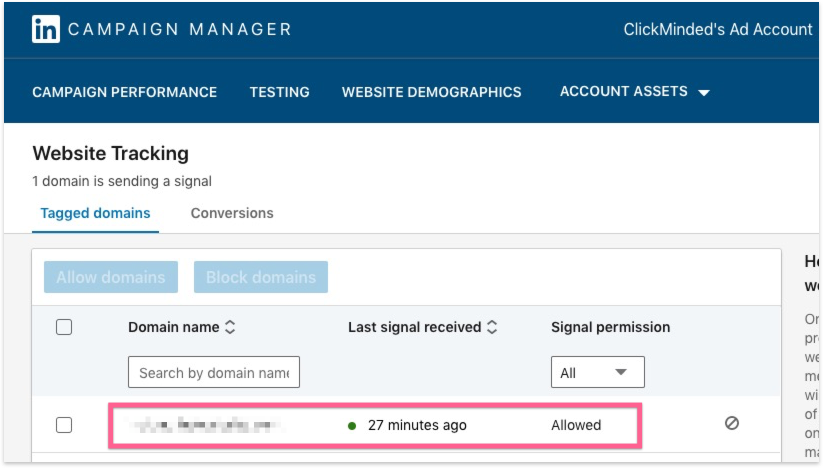Toggle the select-all domains checkbox
Viewport: 823px width, 468px height.
pos(64,327)
